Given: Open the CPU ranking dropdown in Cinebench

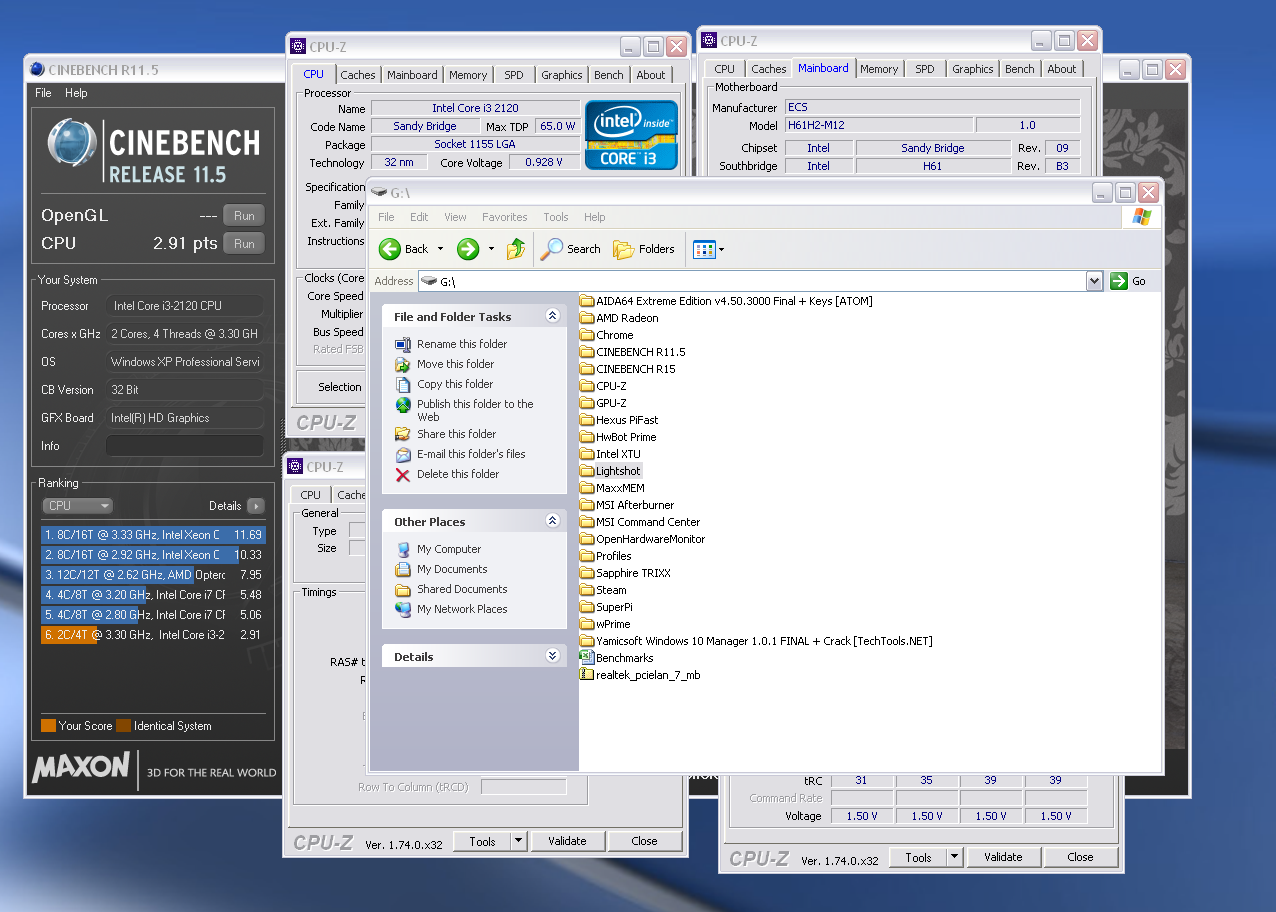Looking at the screenshot, I should (x=77, y=506).
